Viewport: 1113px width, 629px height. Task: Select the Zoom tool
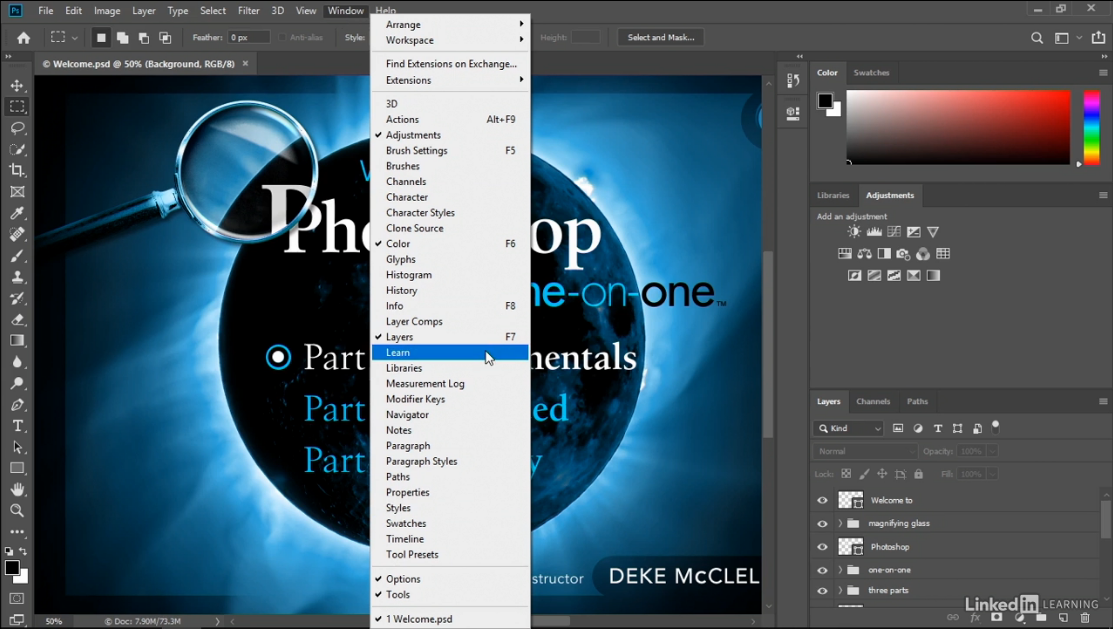point(17,510)
